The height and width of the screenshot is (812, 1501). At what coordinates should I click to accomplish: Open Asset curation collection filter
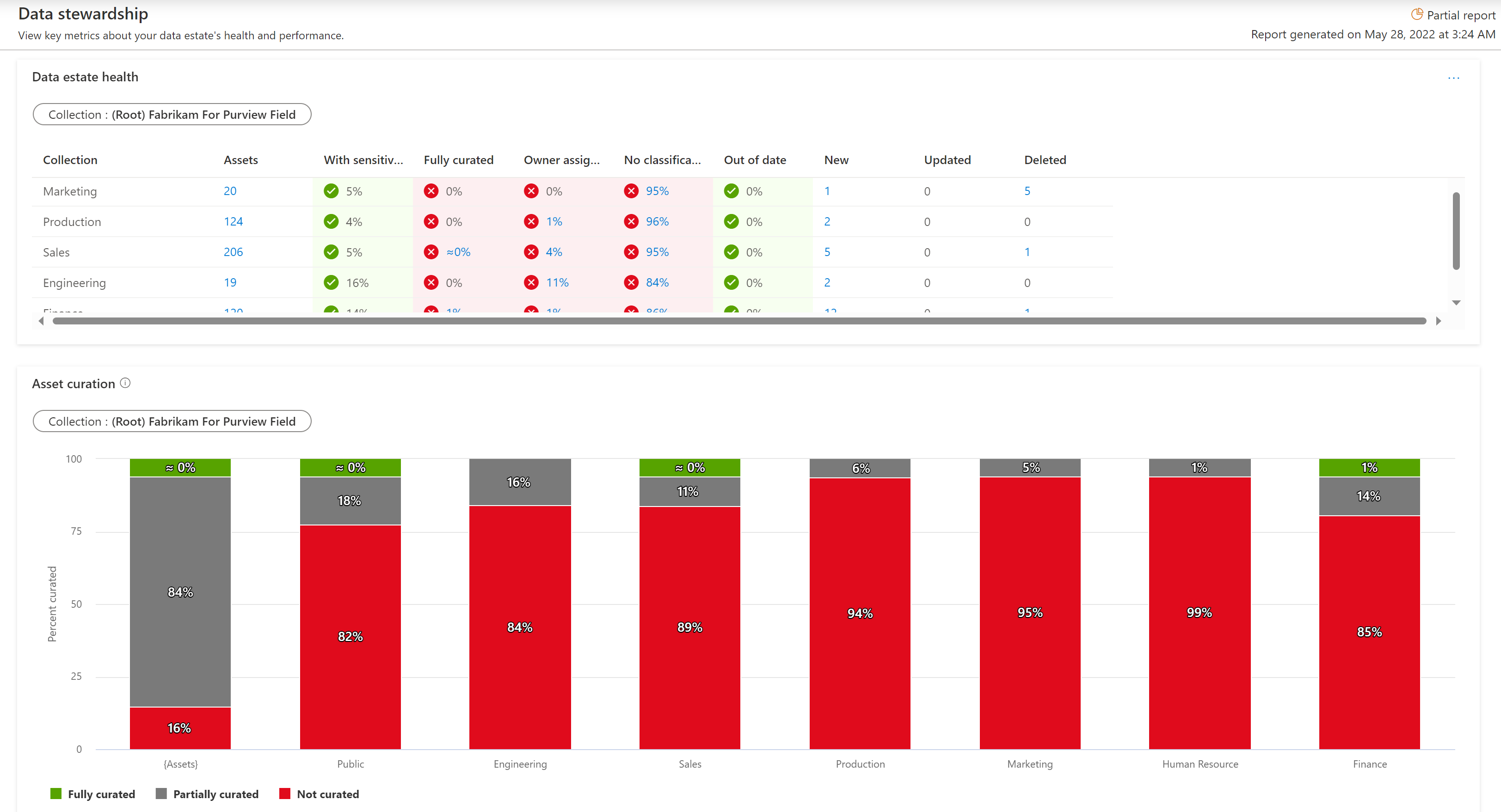(x=172, y=421)
